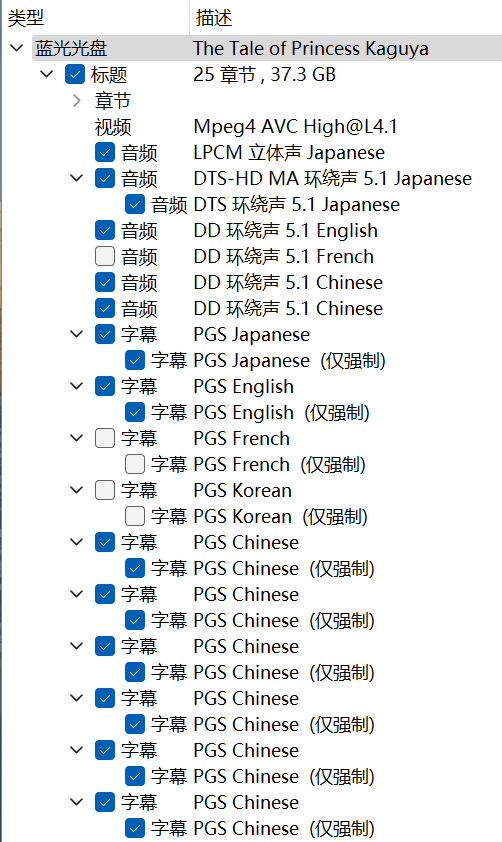
Task: Click the 描述 column header
Action: click(x=214, y=18)
